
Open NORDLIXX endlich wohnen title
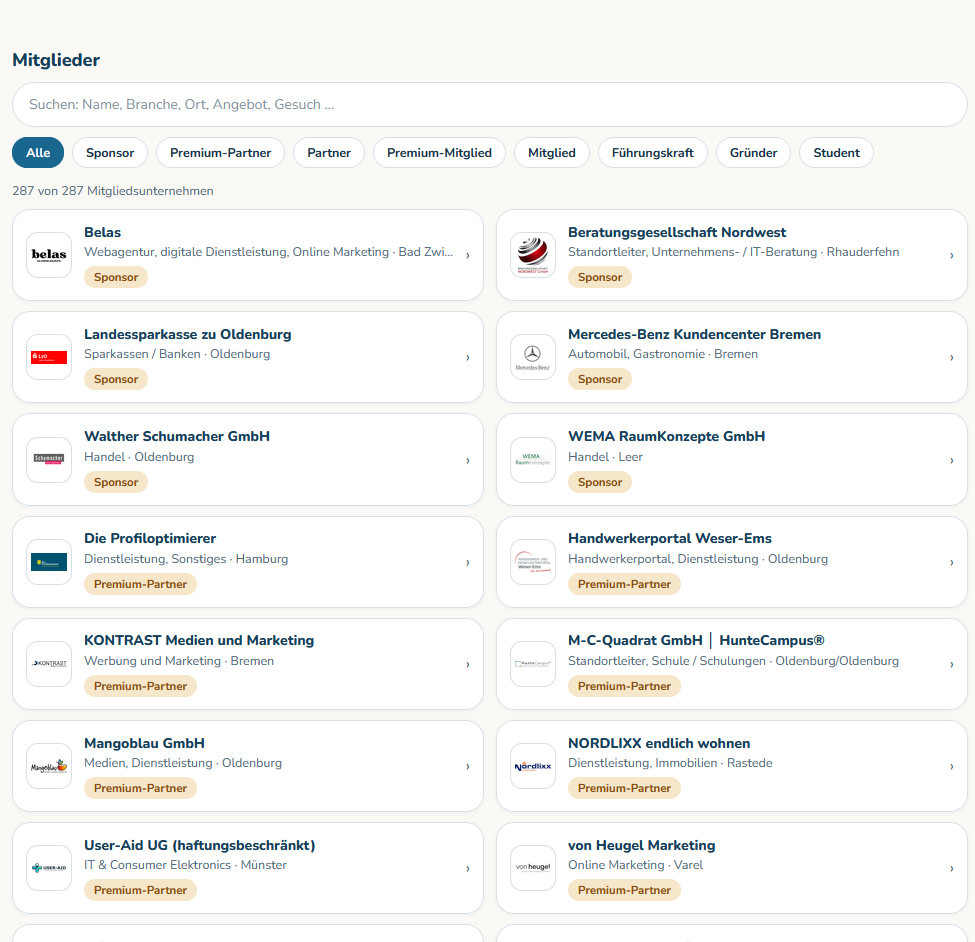659,744
